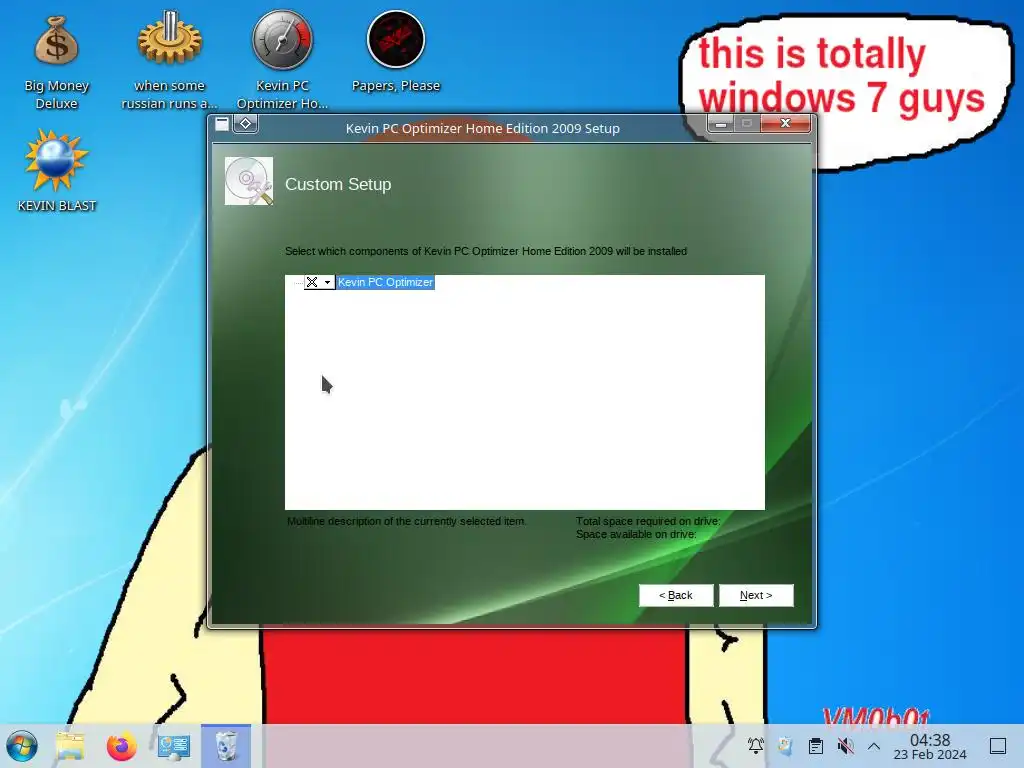This screenshot has width=1024, height=768.
Task: Open Papers, Please desktop icon
Action: click(396, 52)
